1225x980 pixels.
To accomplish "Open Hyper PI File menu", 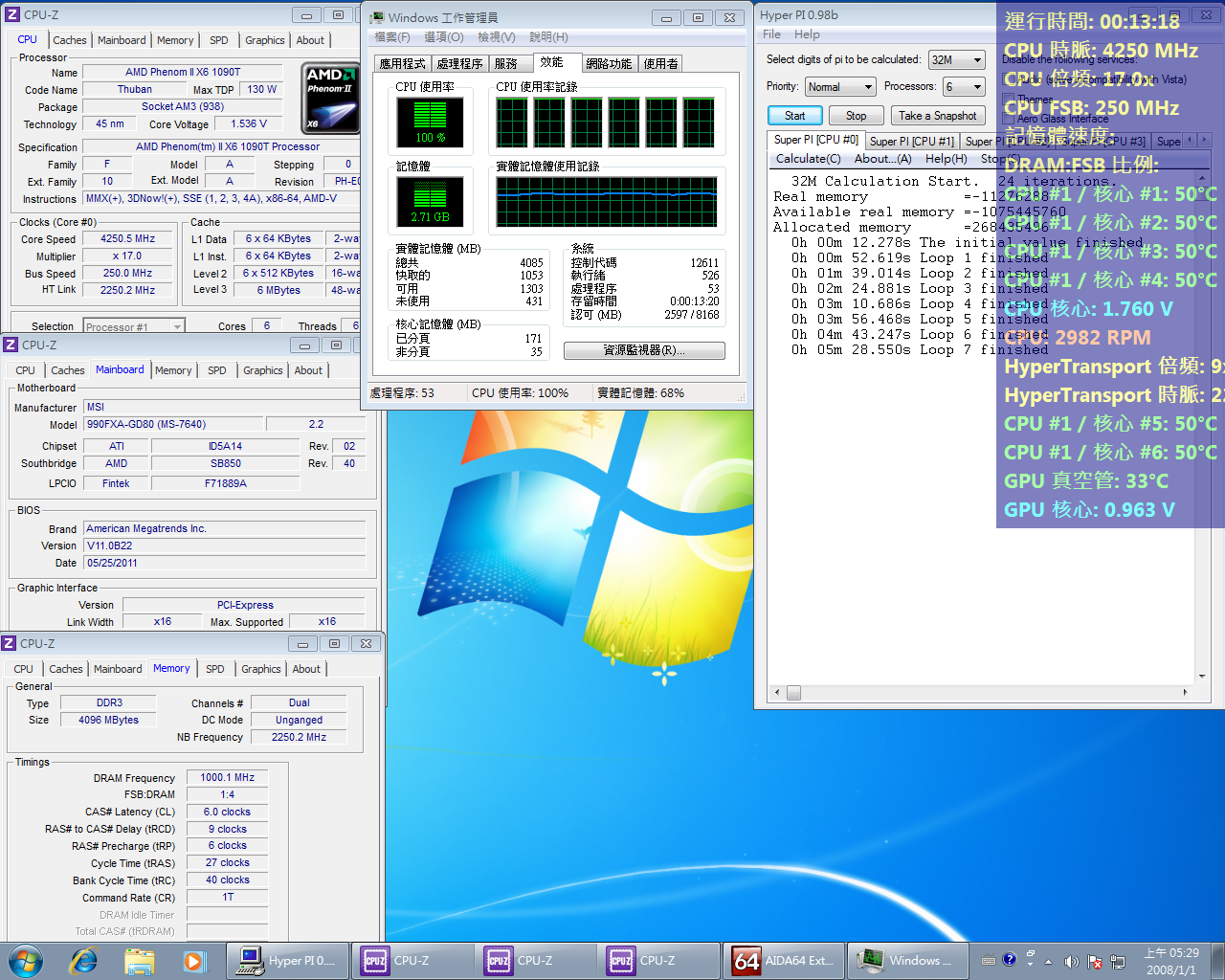I will pos(771,34).
